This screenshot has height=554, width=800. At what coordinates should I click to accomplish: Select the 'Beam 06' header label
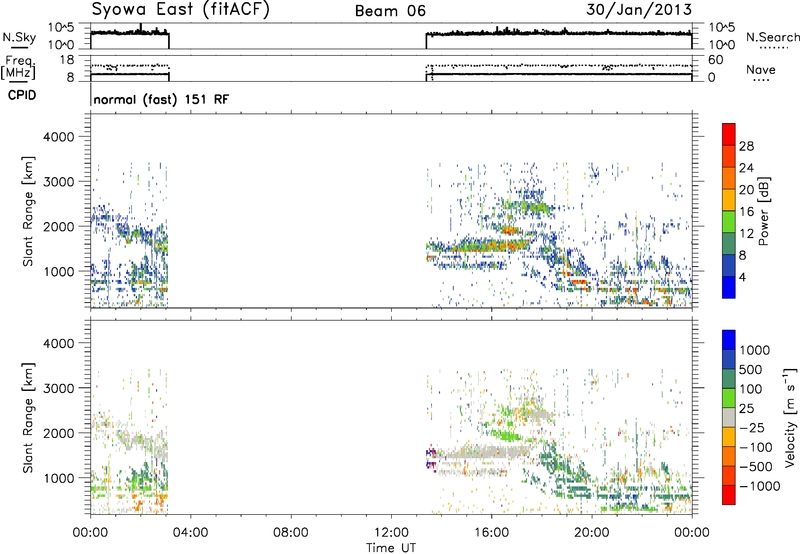click(x=390, y=11)
